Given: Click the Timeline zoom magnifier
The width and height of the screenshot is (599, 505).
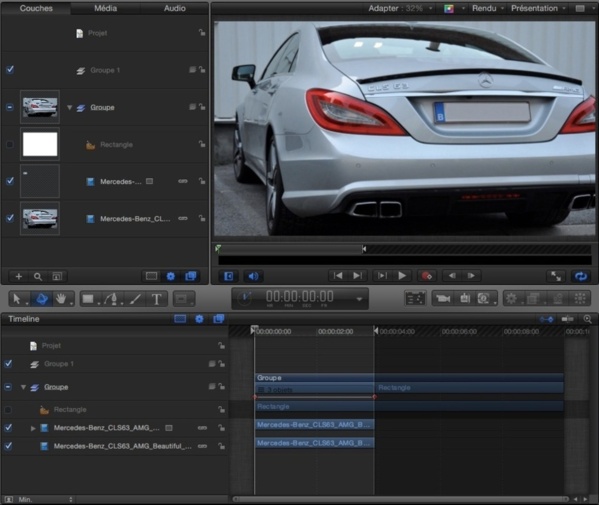Looking at the screenshot, I should pos(588,319).
